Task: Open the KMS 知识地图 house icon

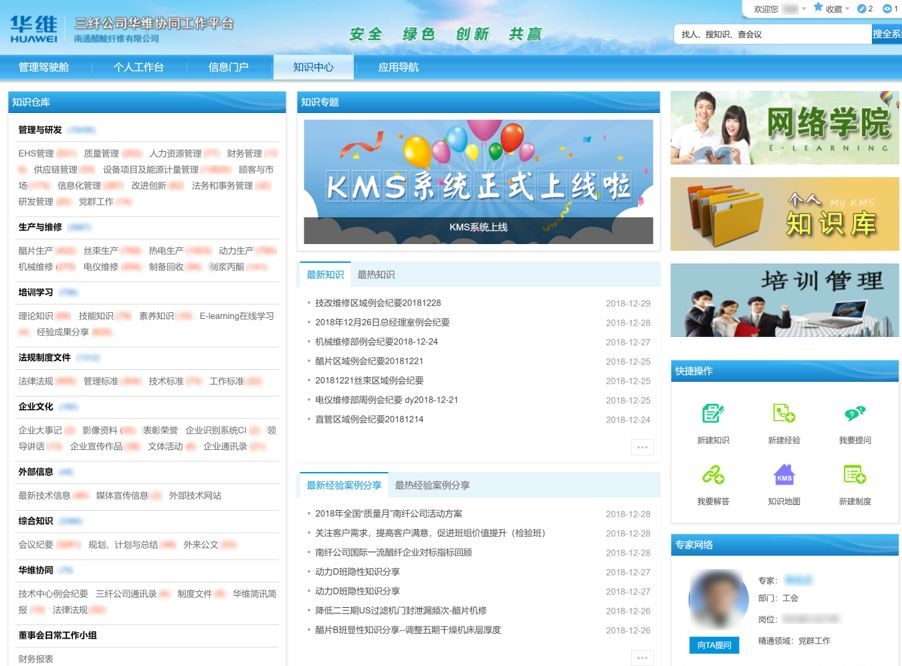Action: [x=783, y=475]
